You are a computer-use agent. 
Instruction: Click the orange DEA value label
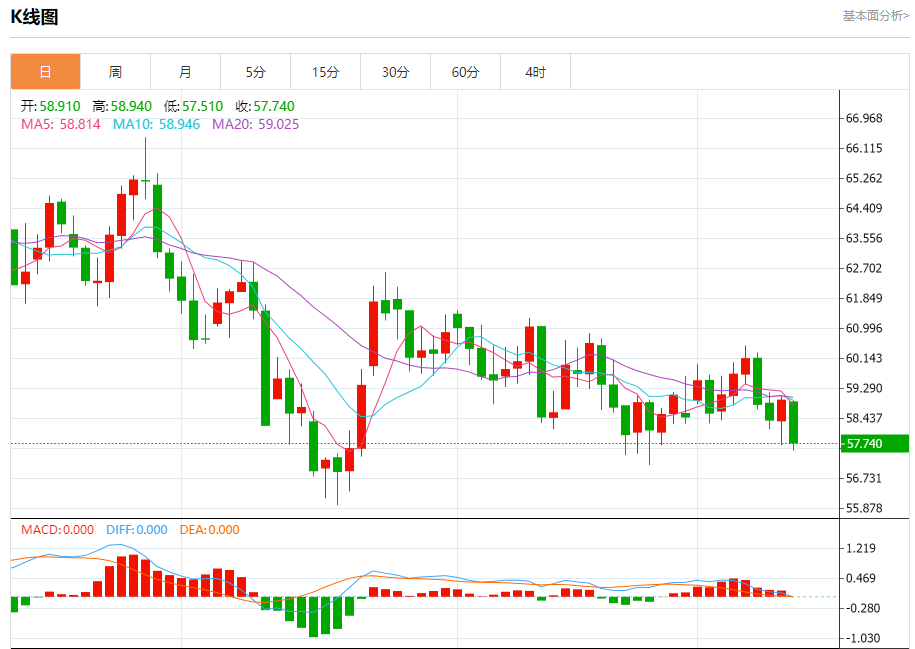209,530
